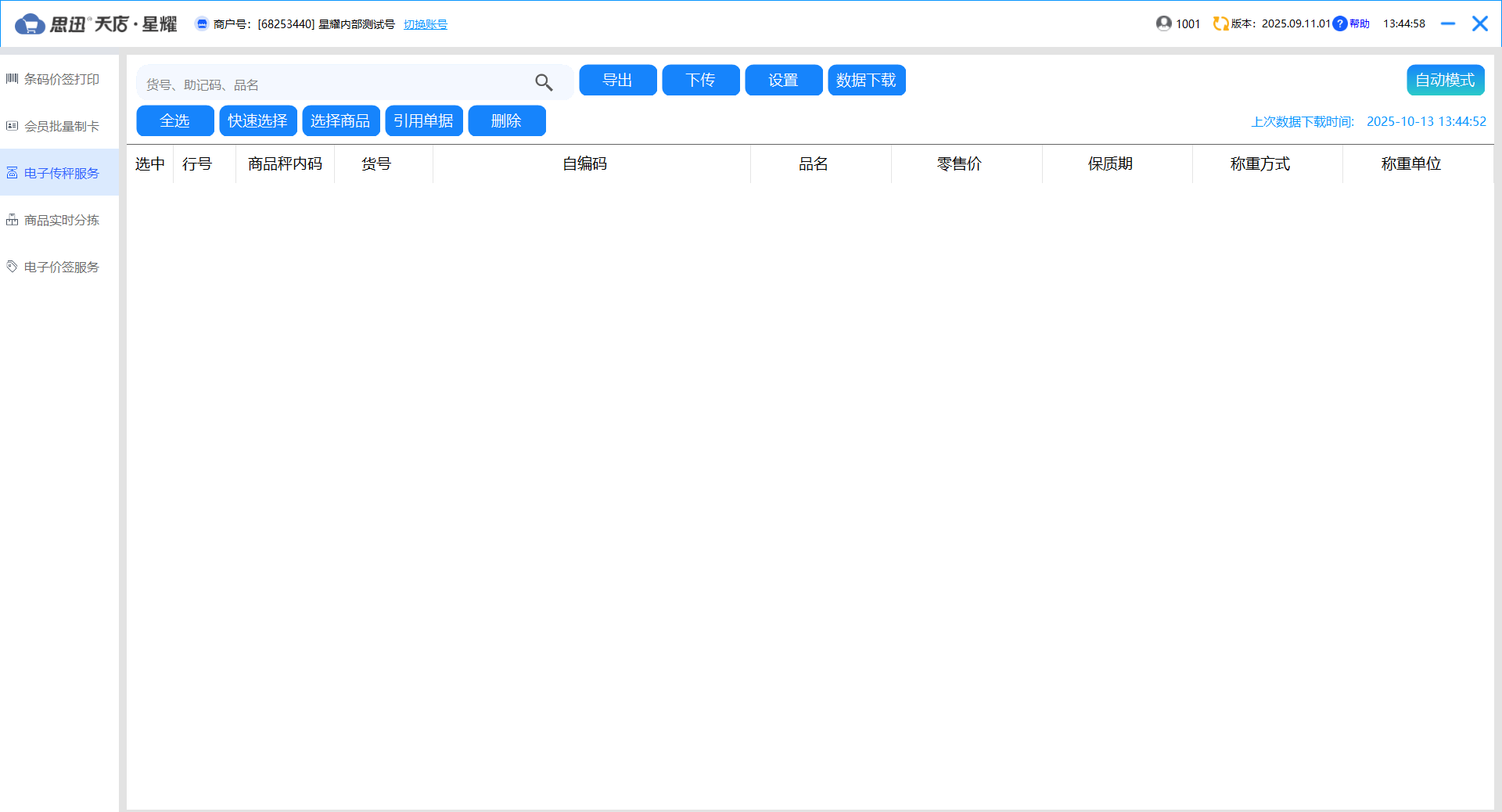Screen dimensions: 1502x812
Task: Switch to 条码价签打印 in sidebar
Action: point(61,79)
